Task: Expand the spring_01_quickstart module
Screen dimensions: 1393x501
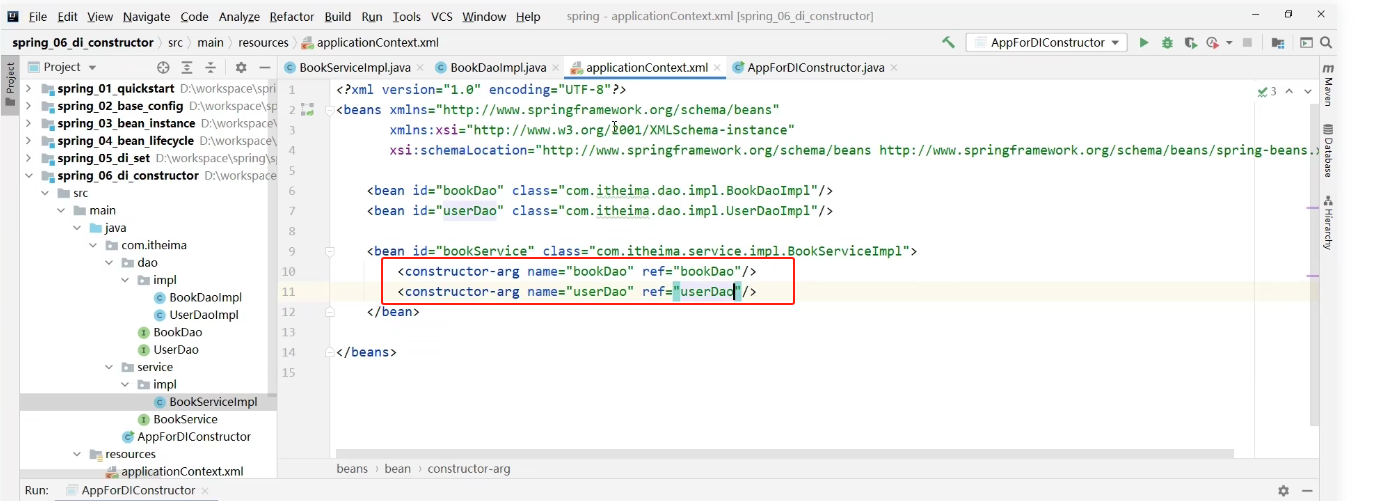Action: pyautogui.click(x=28, y=89)
